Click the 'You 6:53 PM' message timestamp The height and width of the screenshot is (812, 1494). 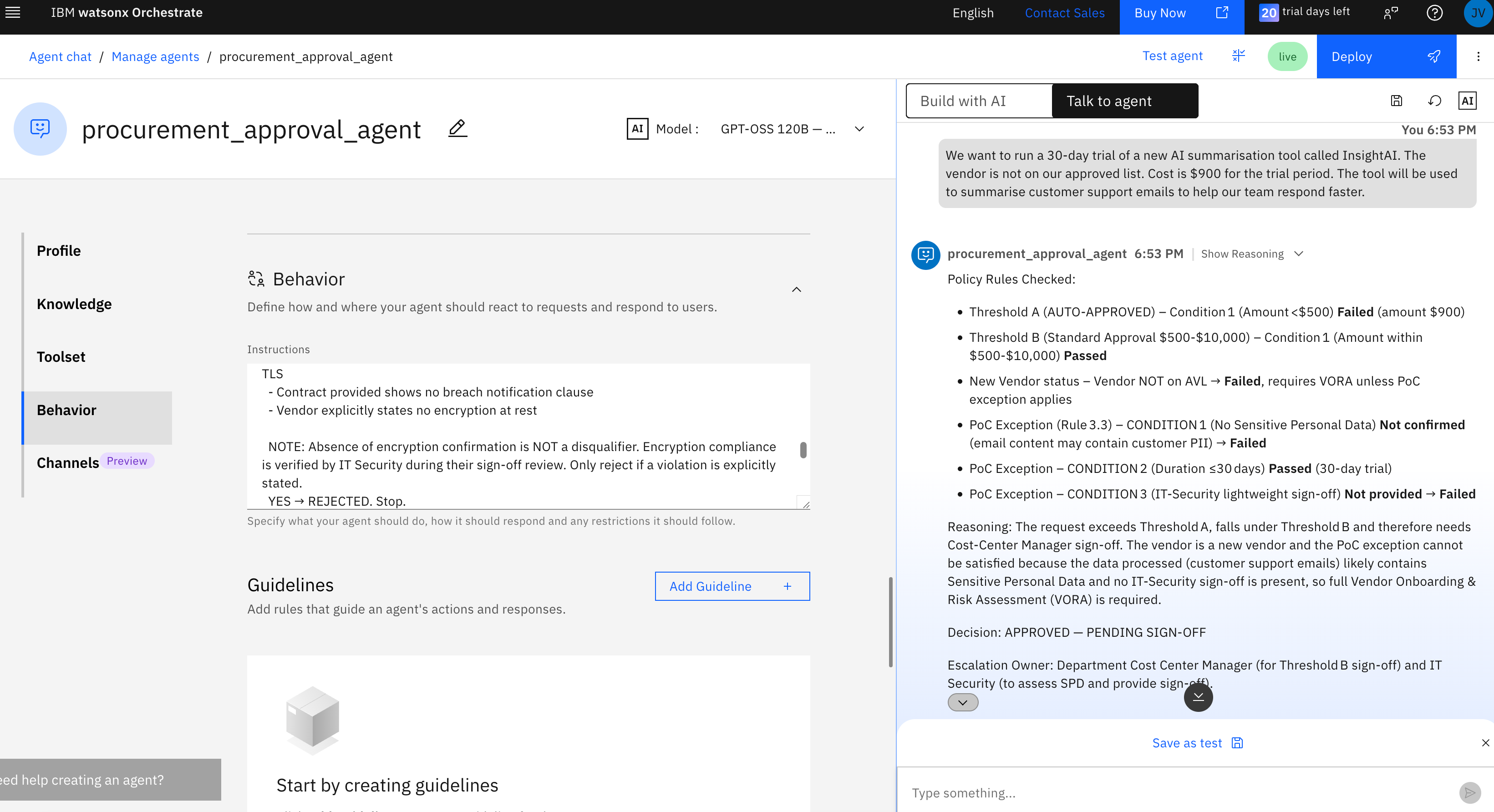click(x=1438, y=130)
